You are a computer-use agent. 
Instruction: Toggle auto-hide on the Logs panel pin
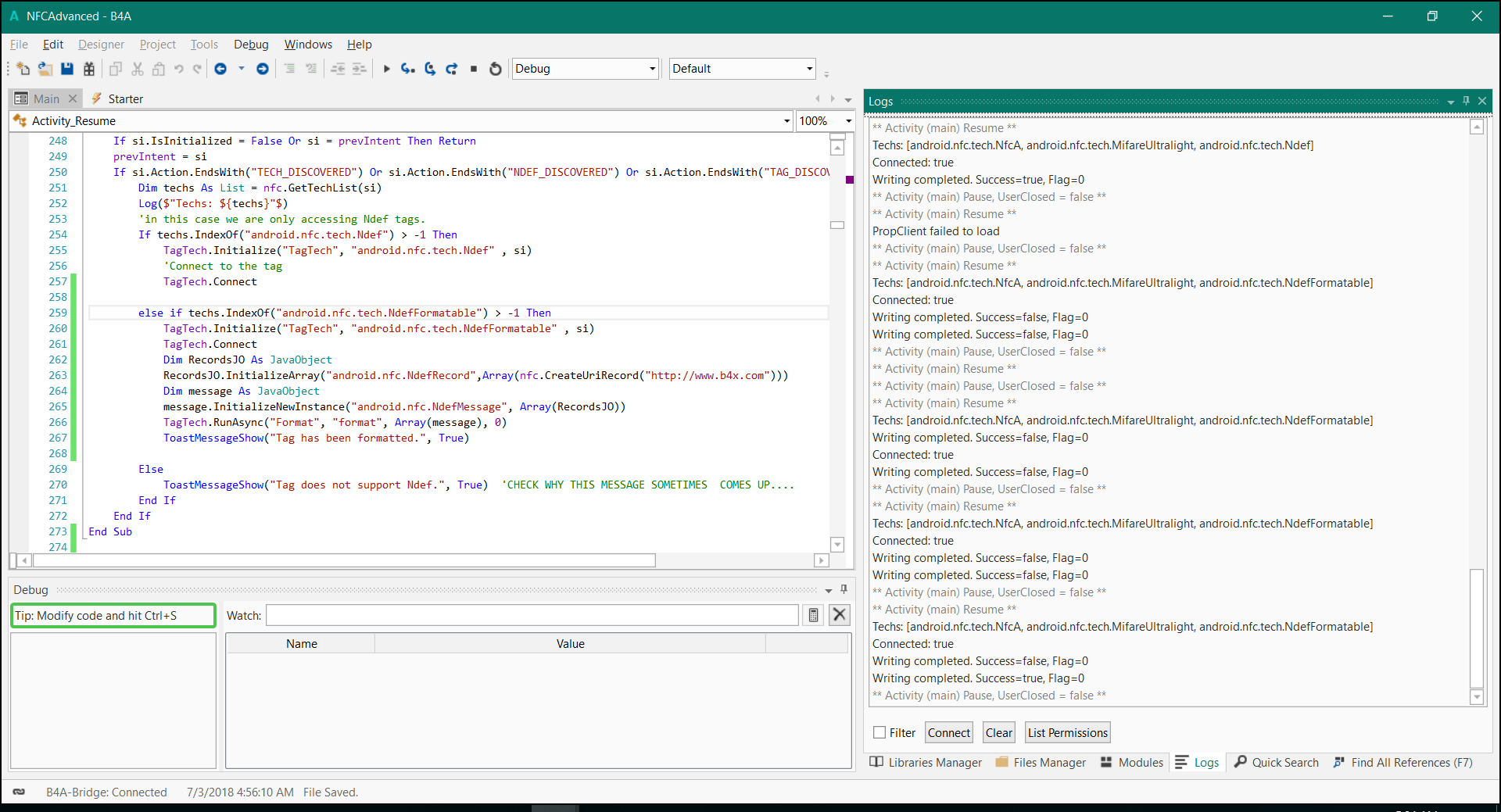(1464, 101)
